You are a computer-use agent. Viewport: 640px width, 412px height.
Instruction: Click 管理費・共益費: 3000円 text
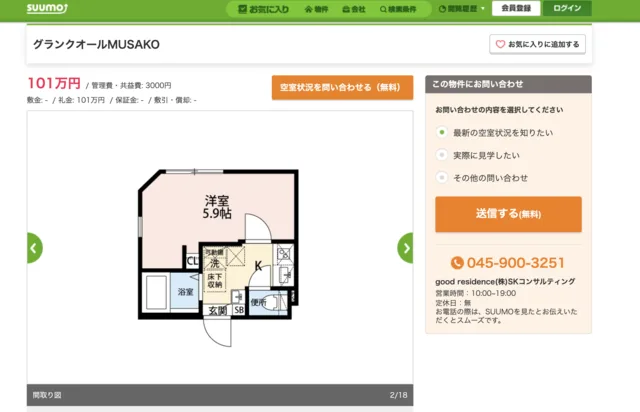131,85
